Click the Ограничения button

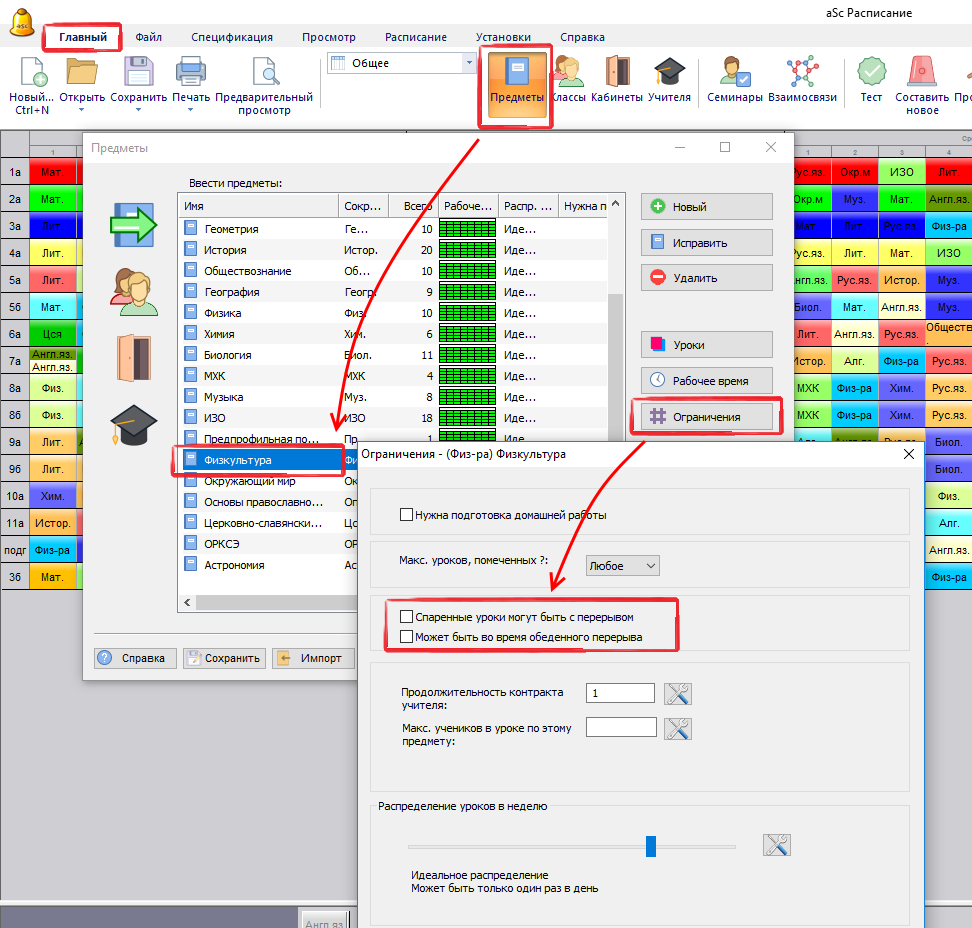tap(706, 417)
